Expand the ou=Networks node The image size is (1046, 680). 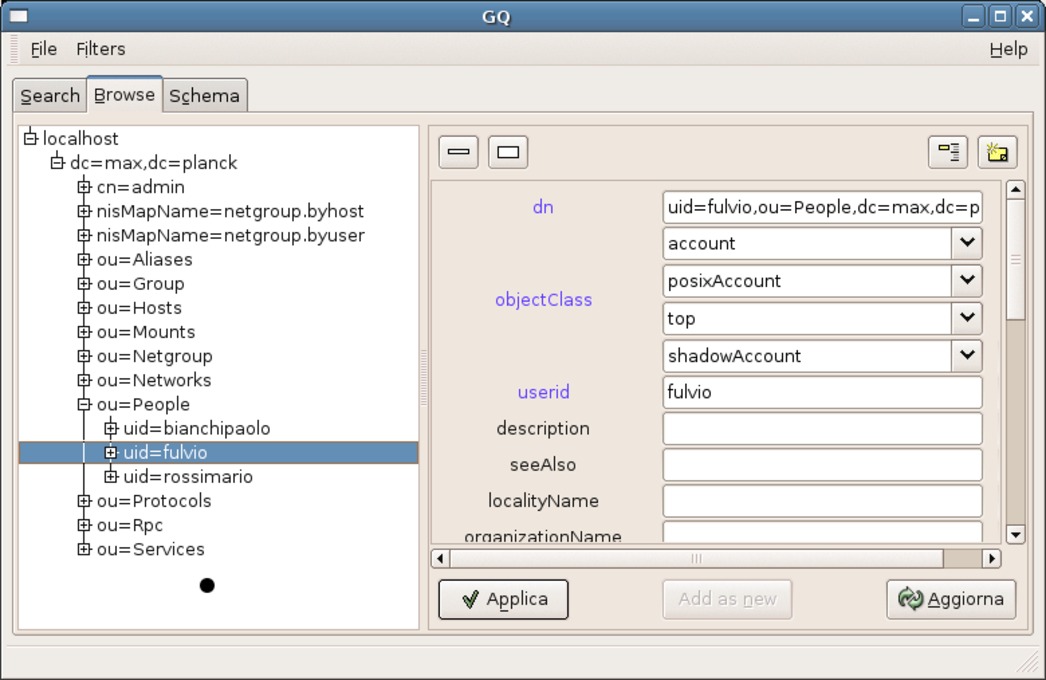point(84,380)
